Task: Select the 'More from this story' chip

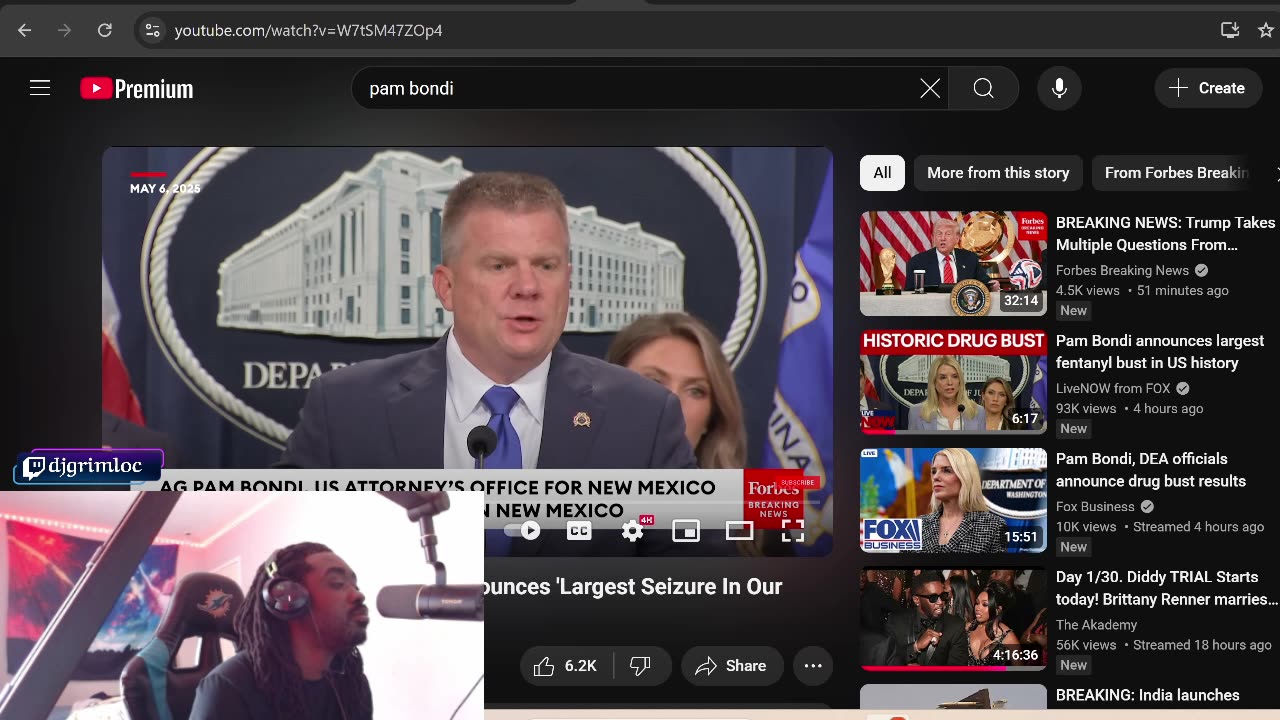Action: [x=998, y=173]
